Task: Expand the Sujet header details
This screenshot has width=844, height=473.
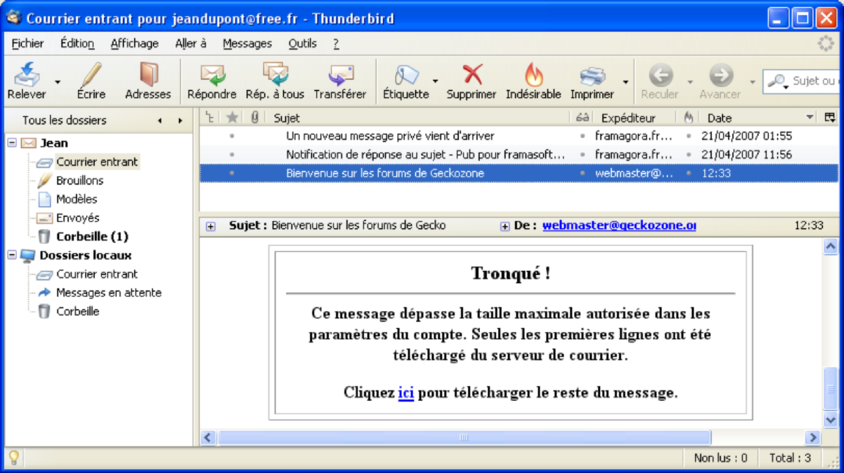Action: coord(210,226)
